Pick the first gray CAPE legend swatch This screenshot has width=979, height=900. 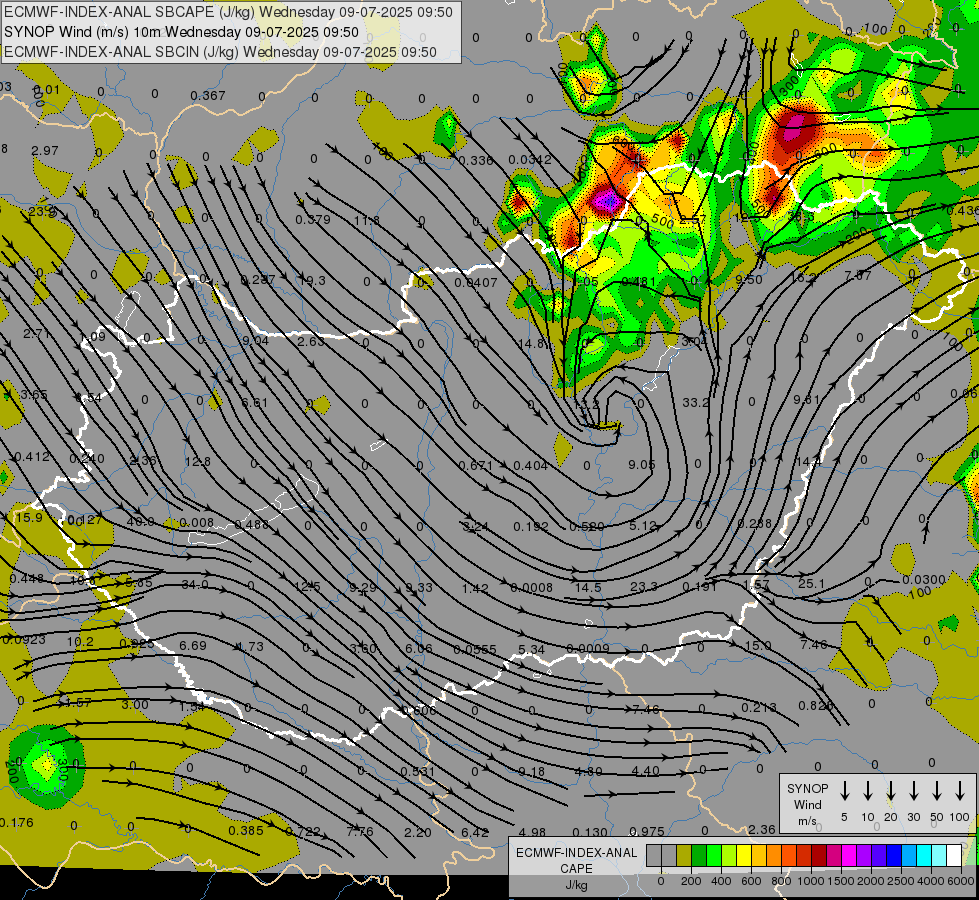pos(654,856)
